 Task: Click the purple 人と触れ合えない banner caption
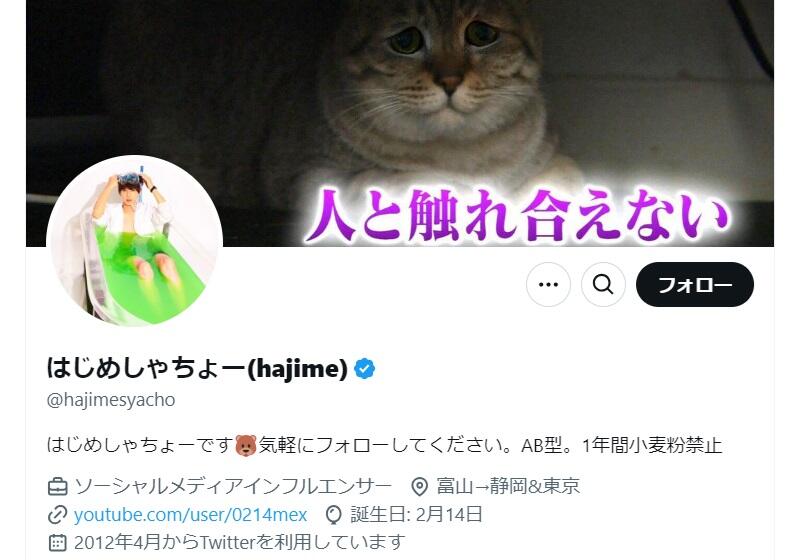517,214
